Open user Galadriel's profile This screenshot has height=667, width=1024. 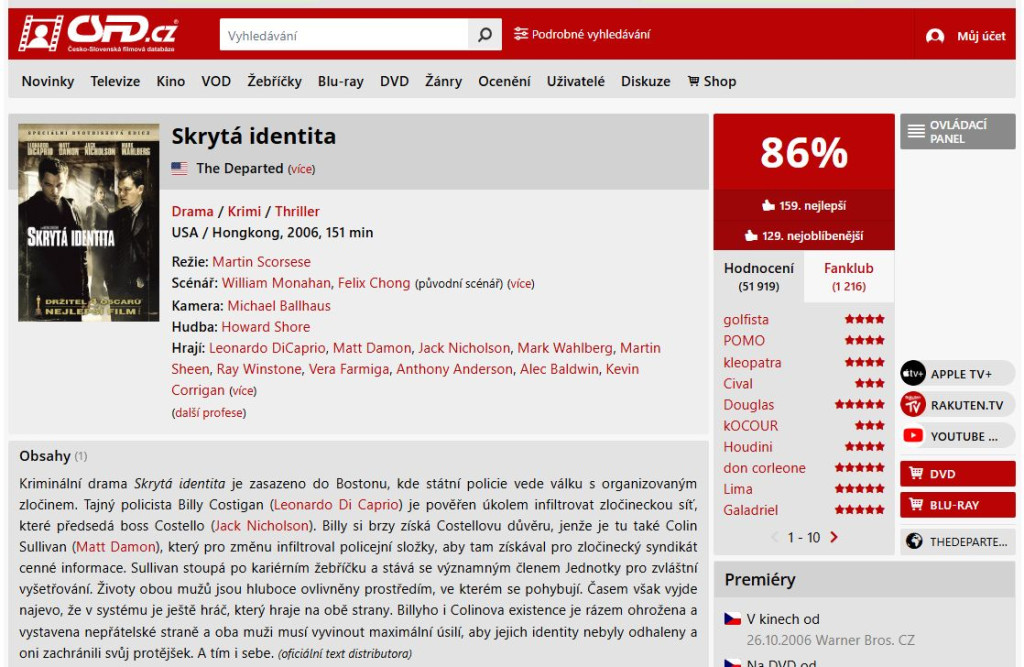tap(750, 510)
